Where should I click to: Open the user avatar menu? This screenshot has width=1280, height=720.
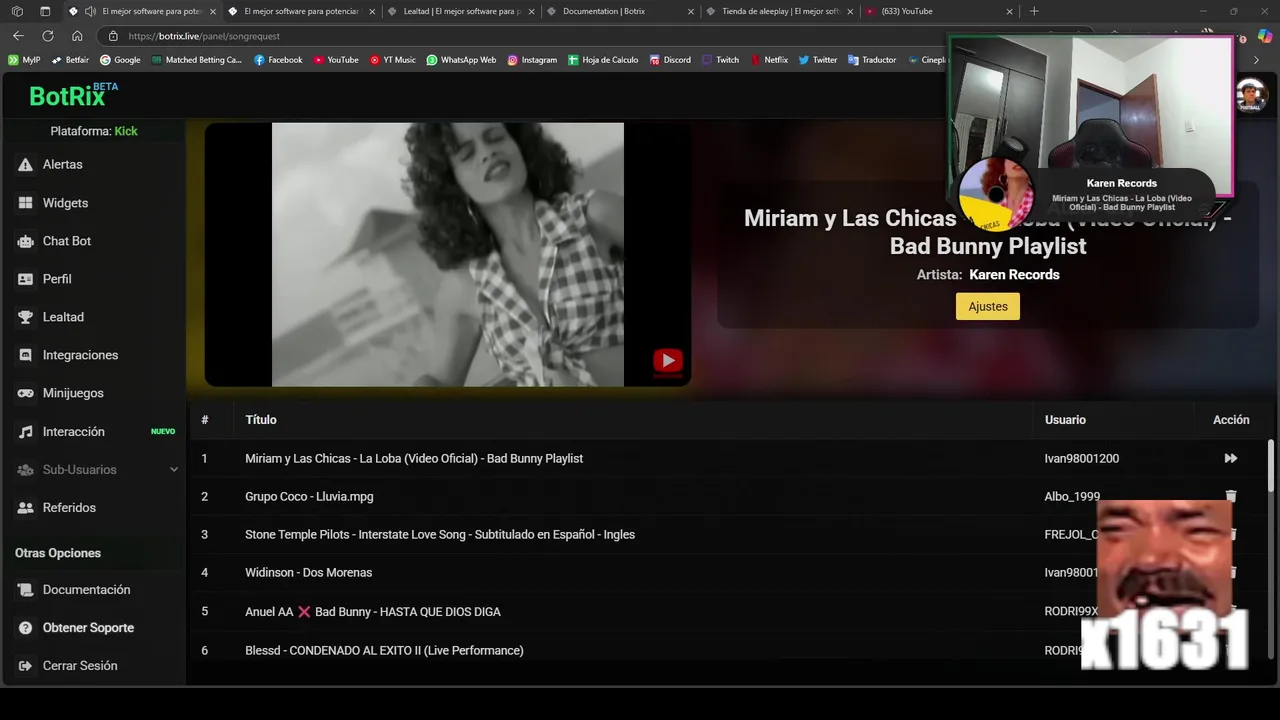point(1251,96)
